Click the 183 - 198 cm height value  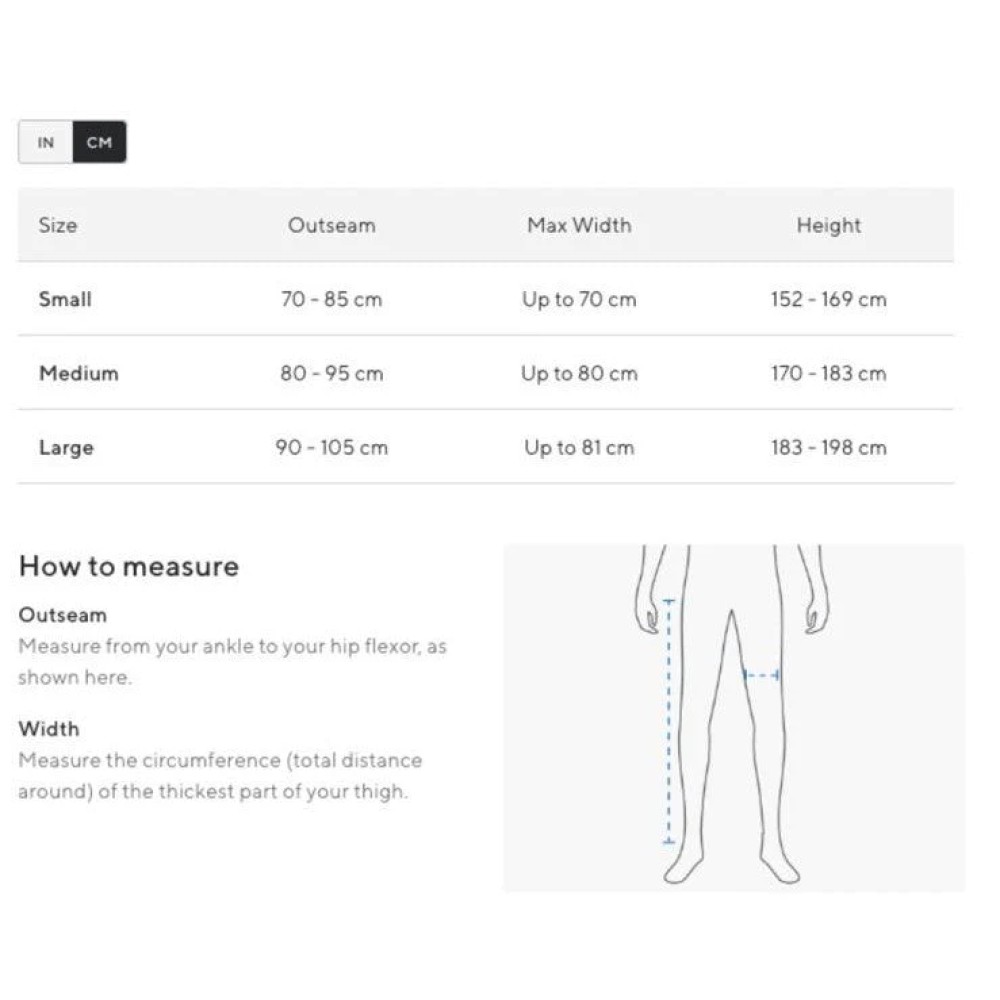828,447
